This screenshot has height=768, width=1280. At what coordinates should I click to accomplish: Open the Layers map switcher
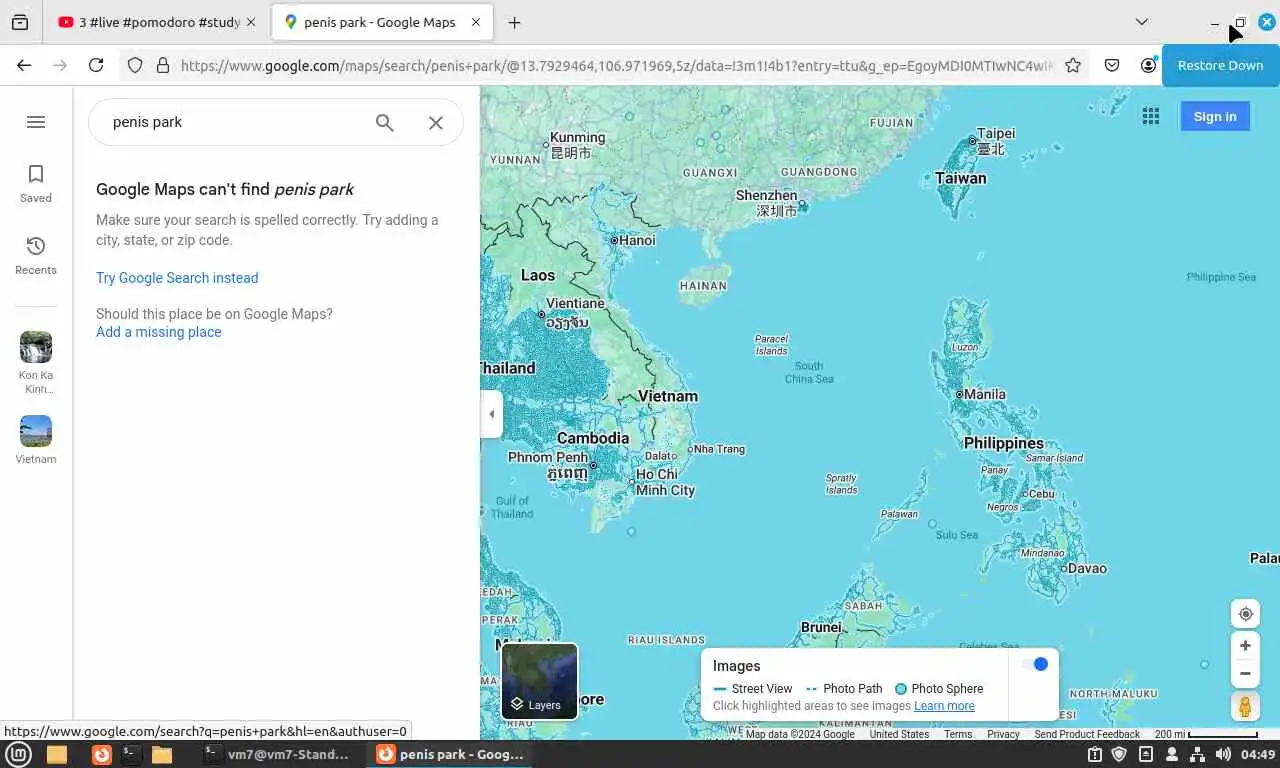(x=540, y=681)
